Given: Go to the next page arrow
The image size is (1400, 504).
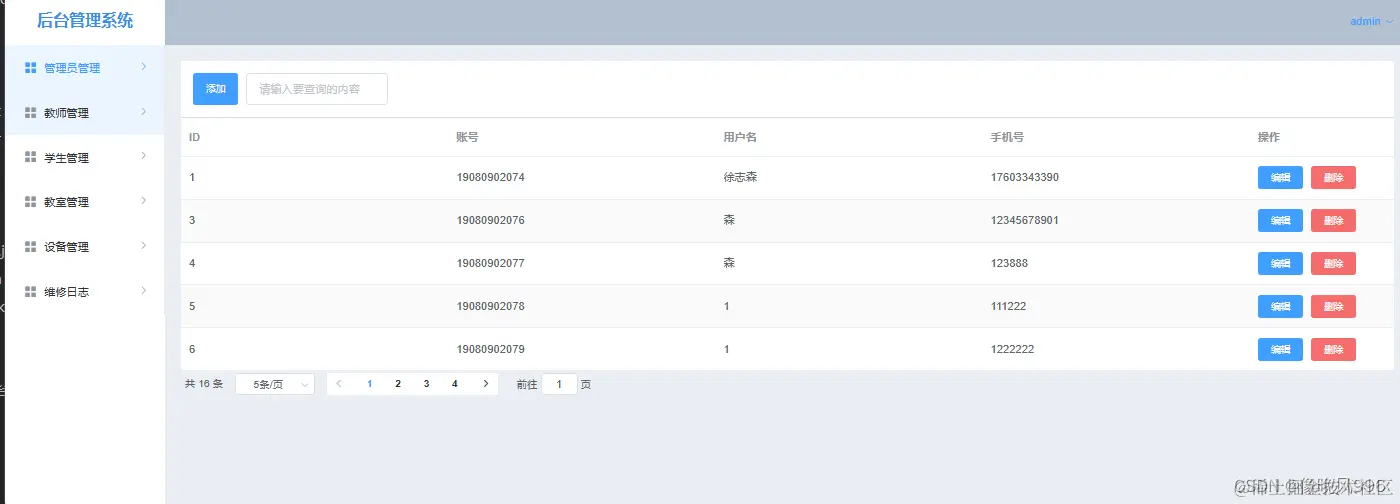Looking at the screenshot, I should [485, 384].
